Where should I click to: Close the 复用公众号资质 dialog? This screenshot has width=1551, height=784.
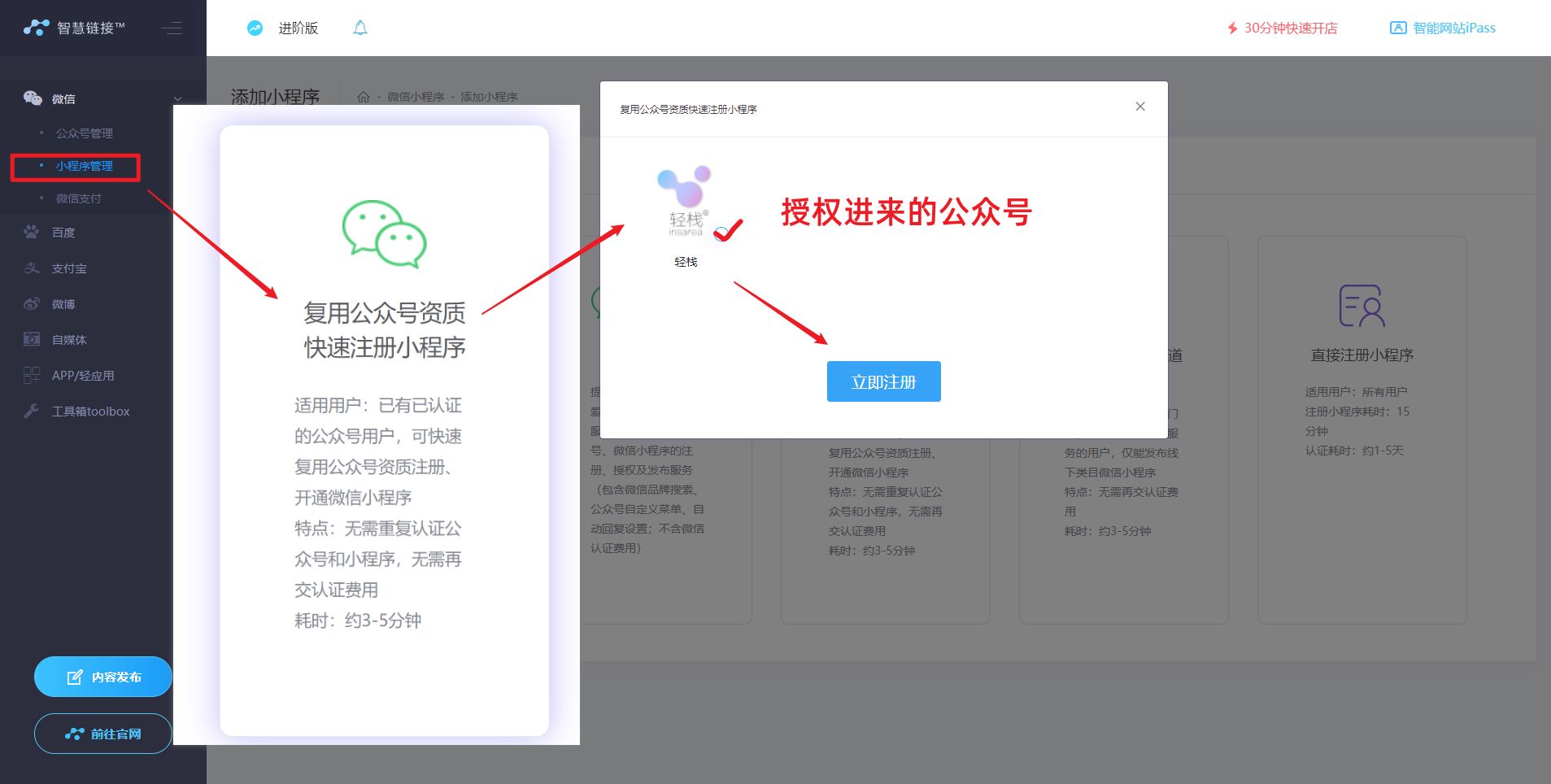(x=1140, y=107)
